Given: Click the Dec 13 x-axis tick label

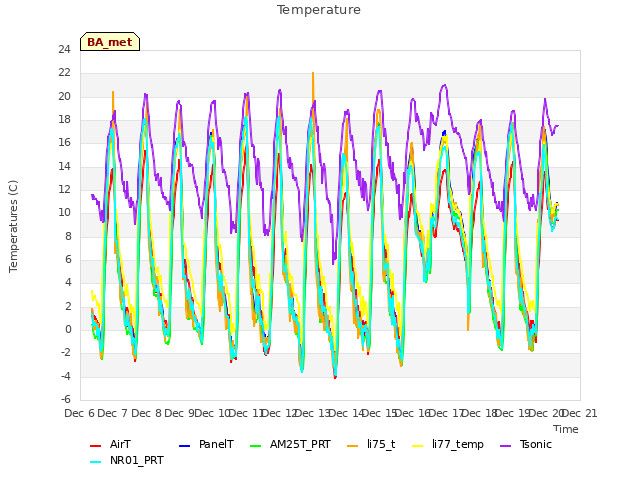Looking at the screenshot, I should coord(313,414).
